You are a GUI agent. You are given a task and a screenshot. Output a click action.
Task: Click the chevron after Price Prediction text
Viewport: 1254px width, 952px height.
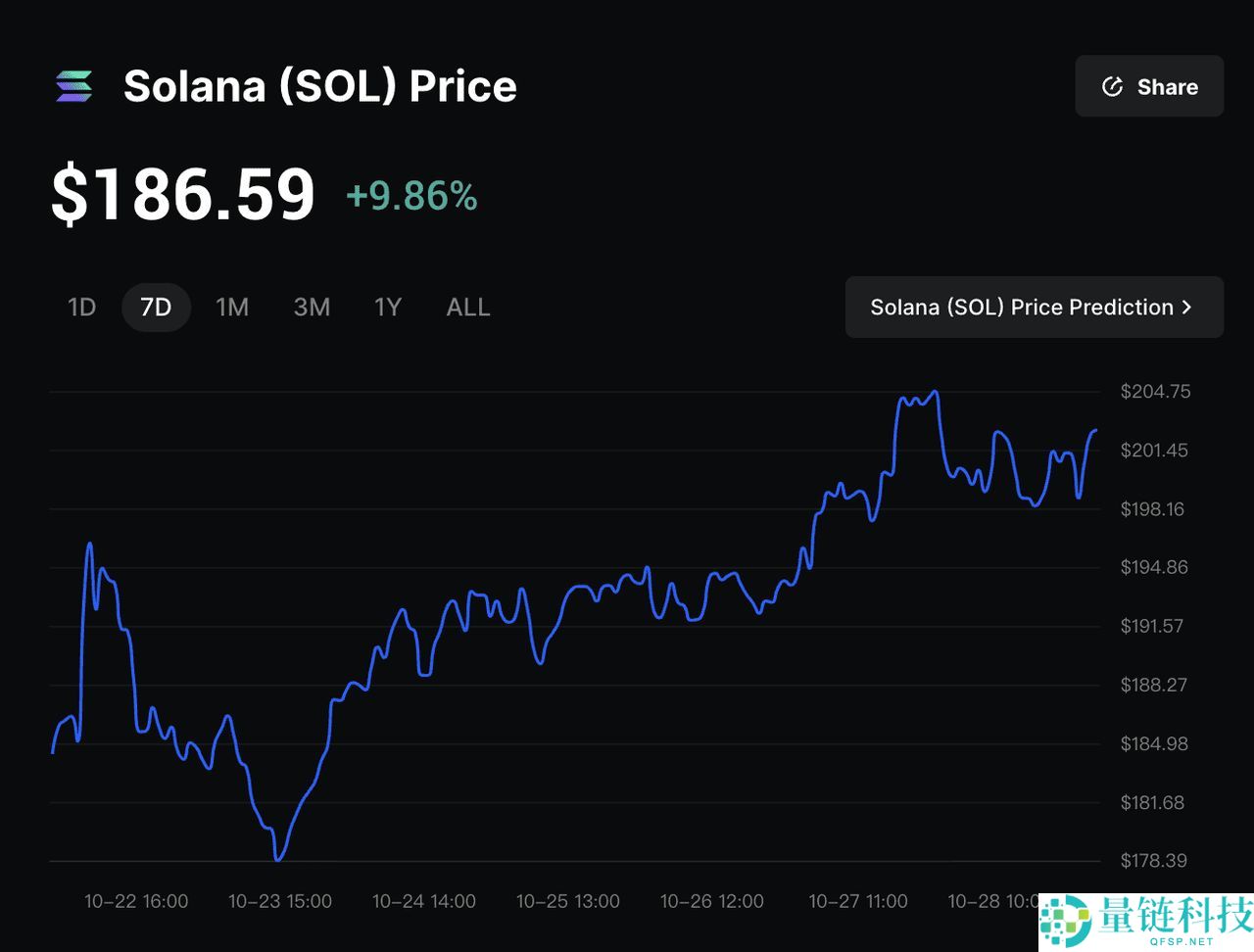point(1186,307)
